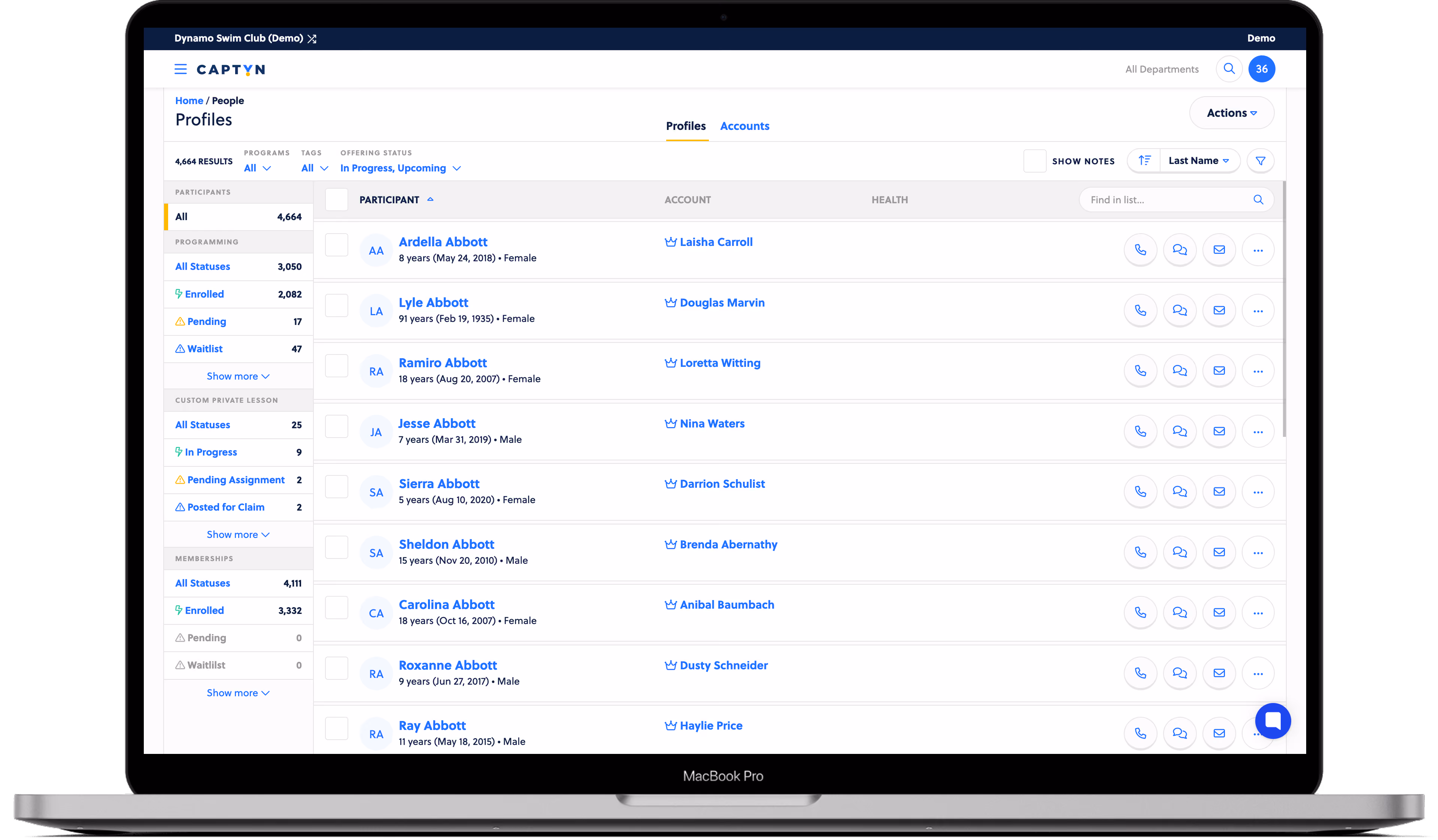Call Jesse Abbott using phone icon

tap(1140, 431)
